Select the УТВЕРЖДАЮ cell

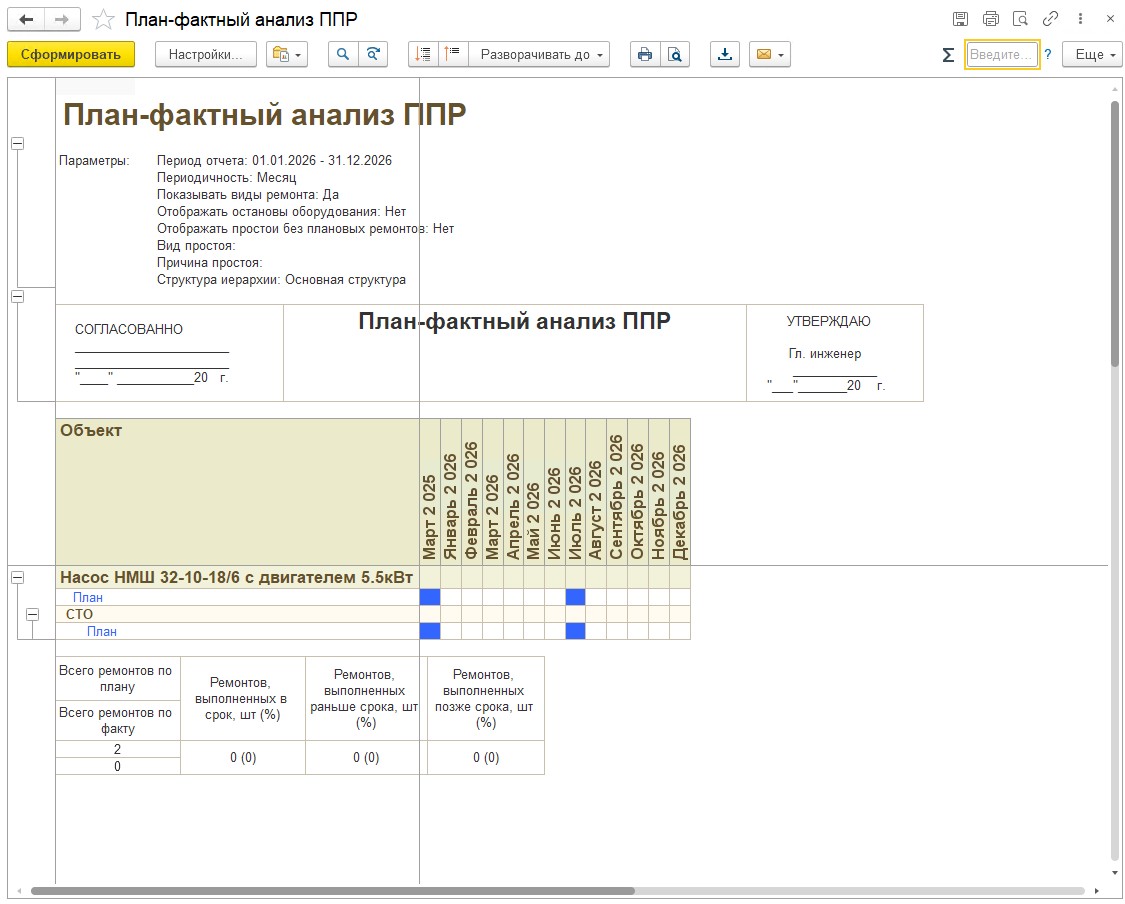click(828, 321)
